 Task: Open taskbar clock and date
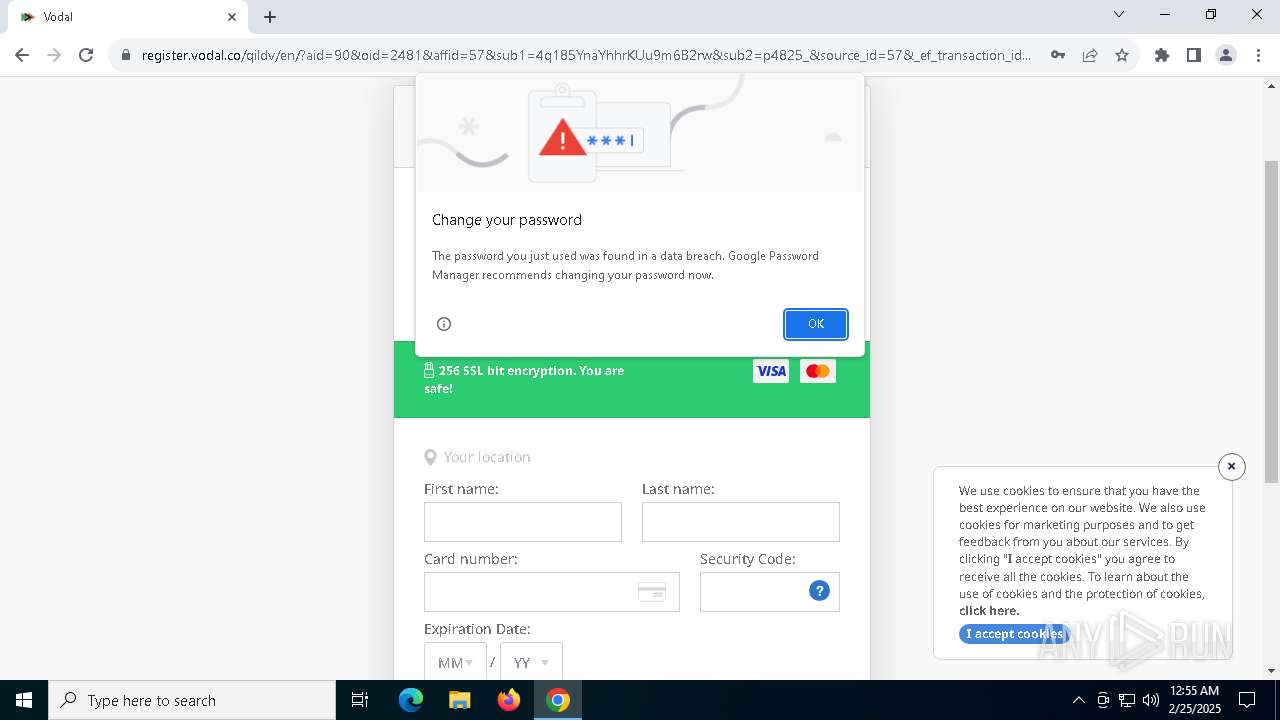click(x=1194, y=700)
